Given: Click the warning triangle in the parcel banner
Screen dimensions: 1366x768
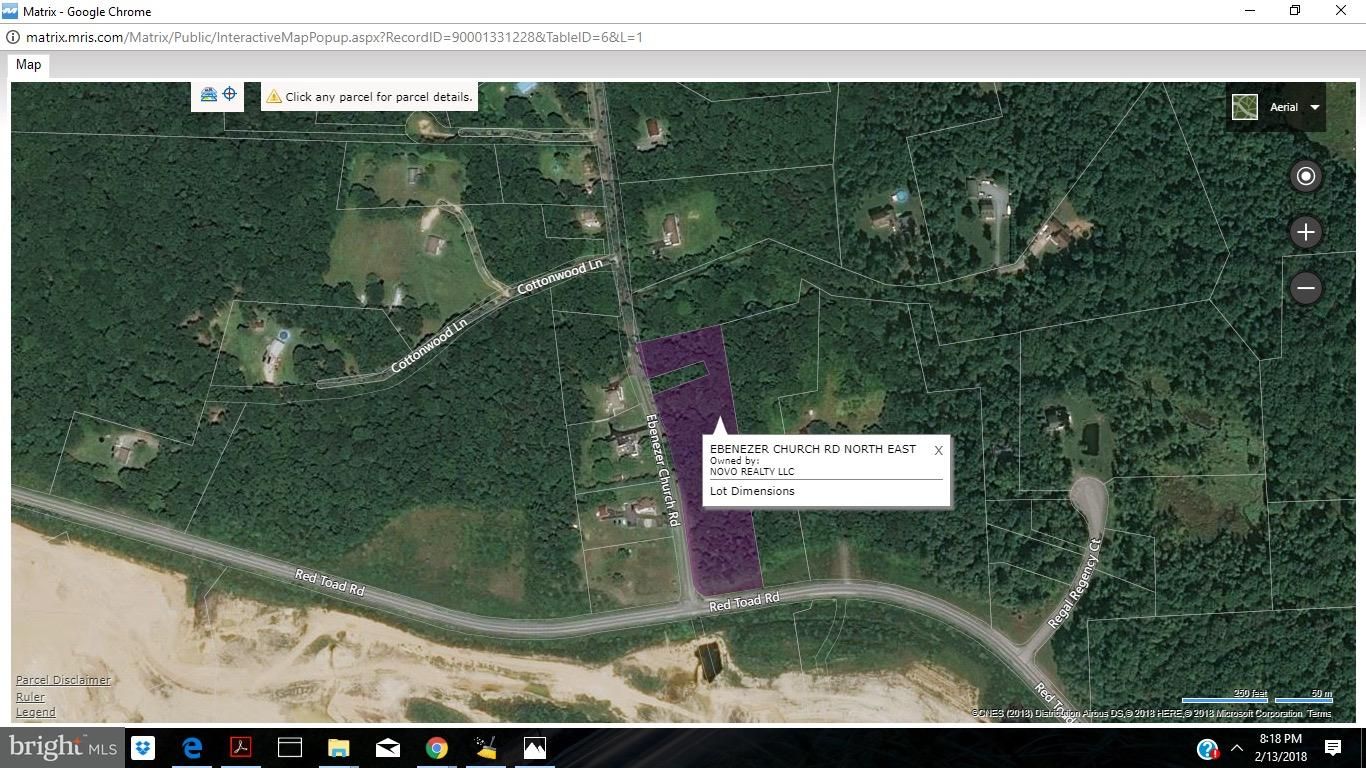Looking at the screenshot, I should (274, 96).
